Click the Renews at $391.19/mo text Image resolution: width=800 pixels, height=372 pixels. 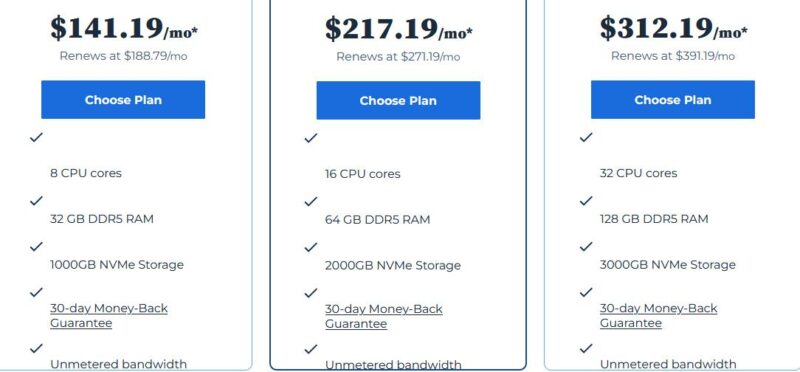672,56
